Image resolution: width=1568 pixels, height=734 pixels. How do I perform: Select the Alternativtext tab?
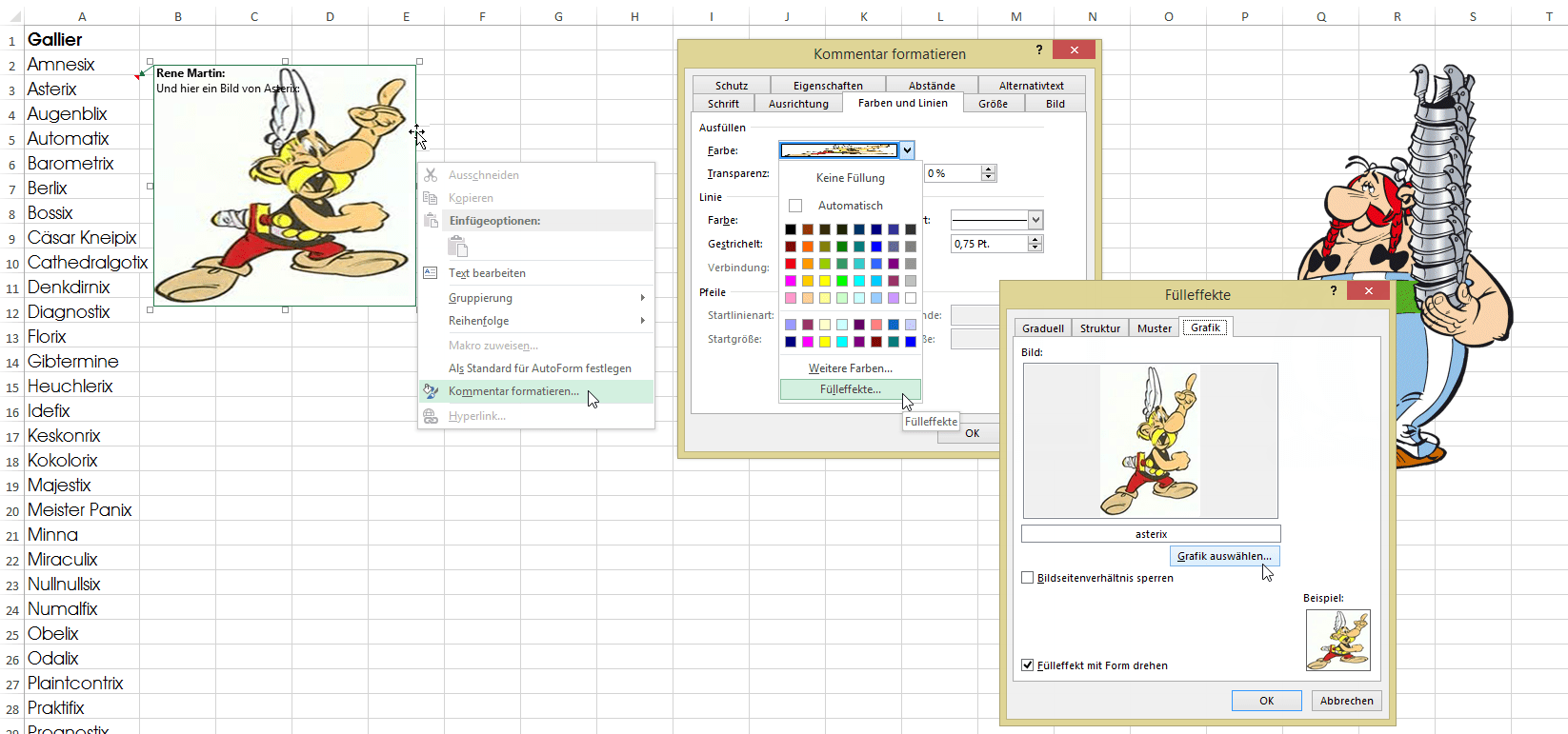(x=1032, y=86)
